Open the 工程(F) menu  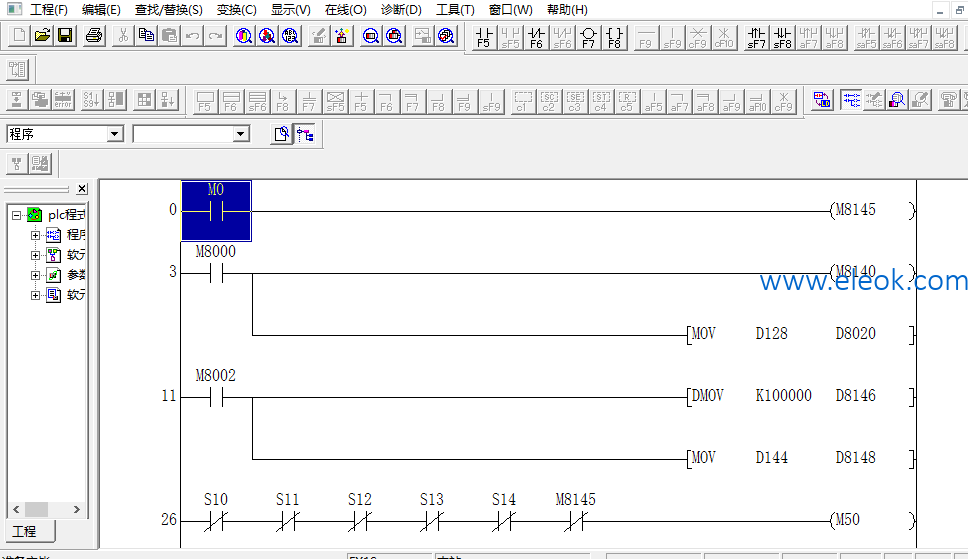[x=49, y=10]
